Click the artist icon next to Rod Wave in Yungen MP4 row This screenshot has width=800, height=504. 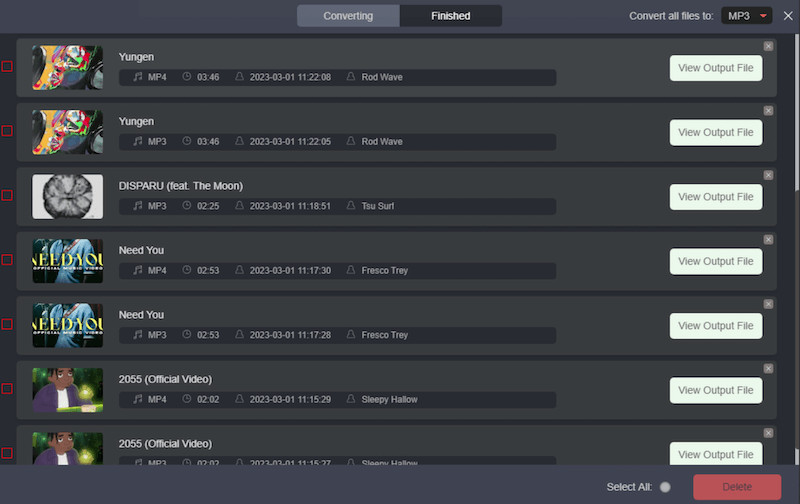click(x=351, y=77)
